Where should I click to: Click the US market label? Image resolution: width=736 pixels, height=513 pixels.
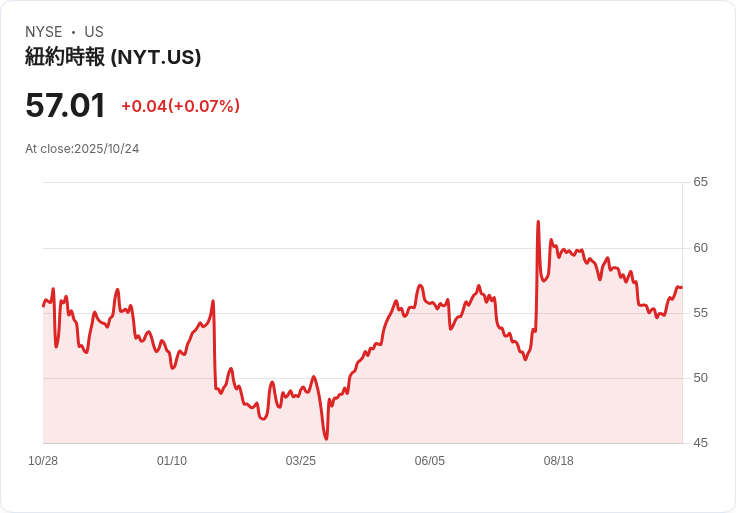coord(94,32)
